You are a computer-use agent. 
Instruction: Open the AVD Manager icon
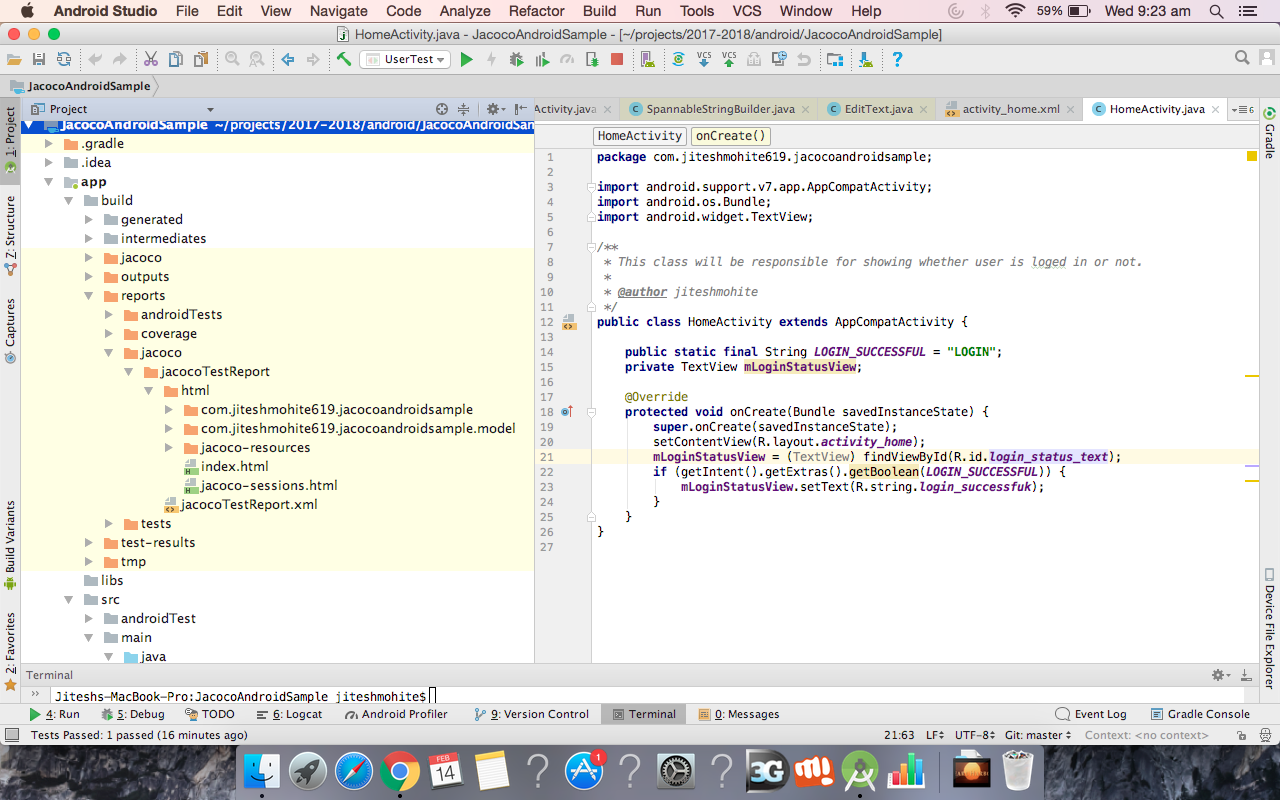[648, 59]
